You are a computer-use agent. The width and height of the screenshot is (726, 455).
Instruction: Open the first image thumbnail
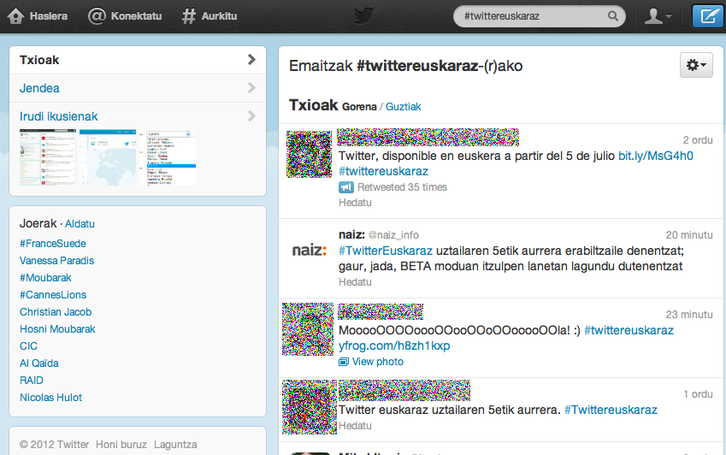click(x=48, y=157)
